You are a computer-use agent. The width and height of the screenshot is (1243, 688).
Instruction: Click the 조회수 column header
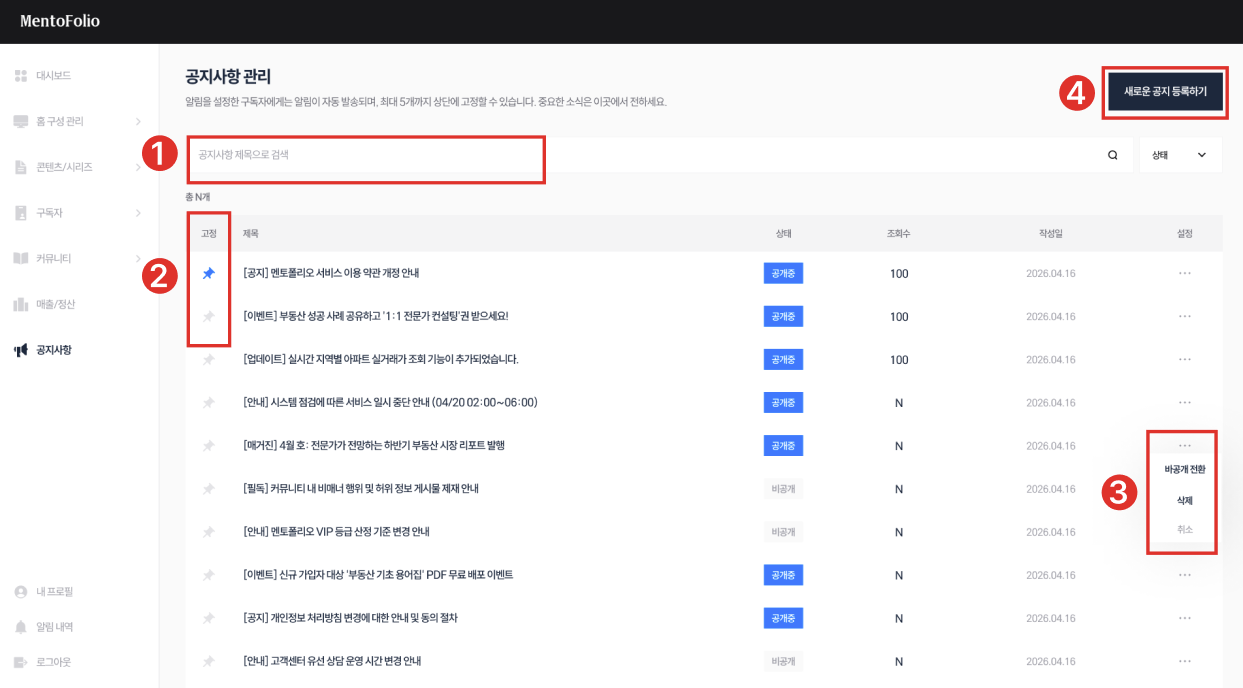coord(899,233)
